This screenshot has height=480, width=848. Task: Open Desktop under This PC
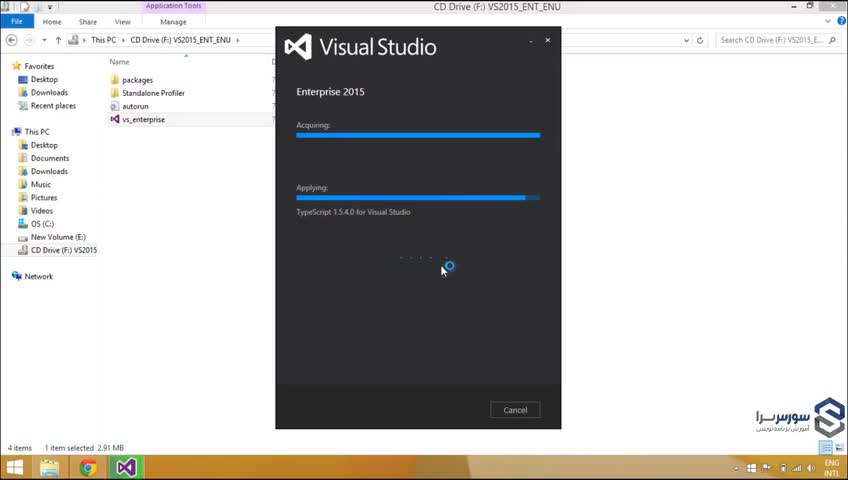pyautogui.click(x=44, y=145)
